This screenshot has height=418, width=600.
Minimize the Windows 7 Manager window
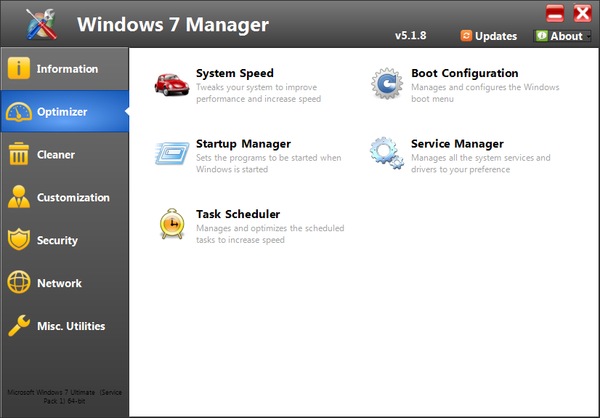point(555,13)
